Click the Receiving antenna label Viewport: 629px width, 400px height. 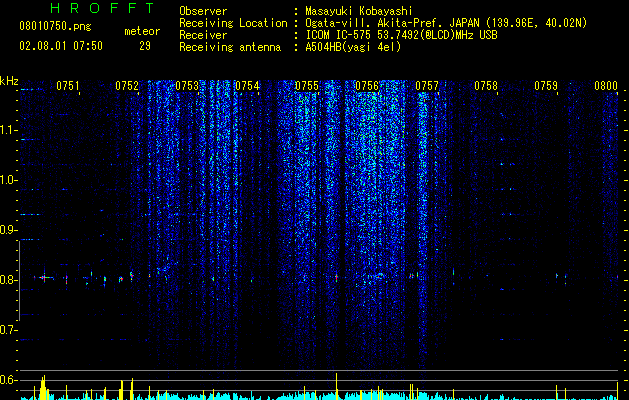pyautogui.click(x=230, y=47)
